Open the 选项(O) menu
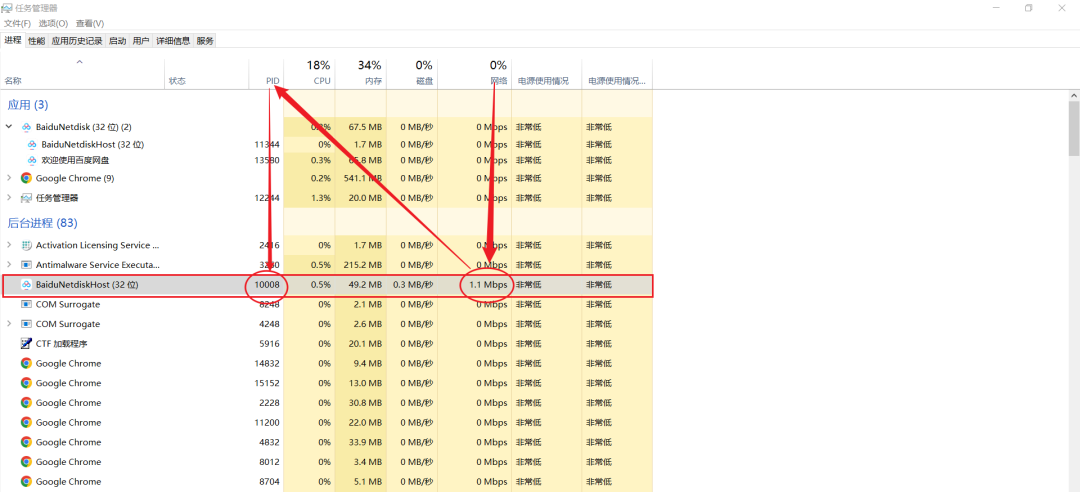This screenshot has width=1080, height=492. (x=53, y=23)
